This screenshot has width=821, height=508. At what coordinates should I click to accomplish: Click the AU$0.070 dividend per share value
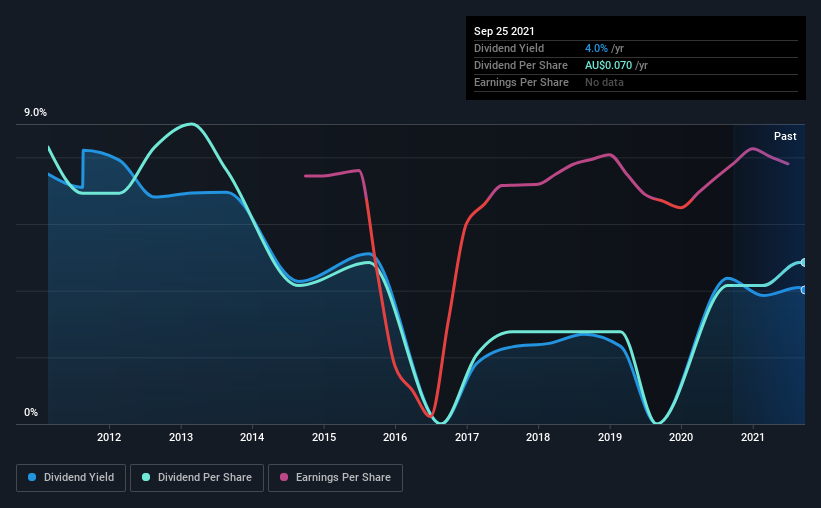pyautogui.click(x=608, y=65)
